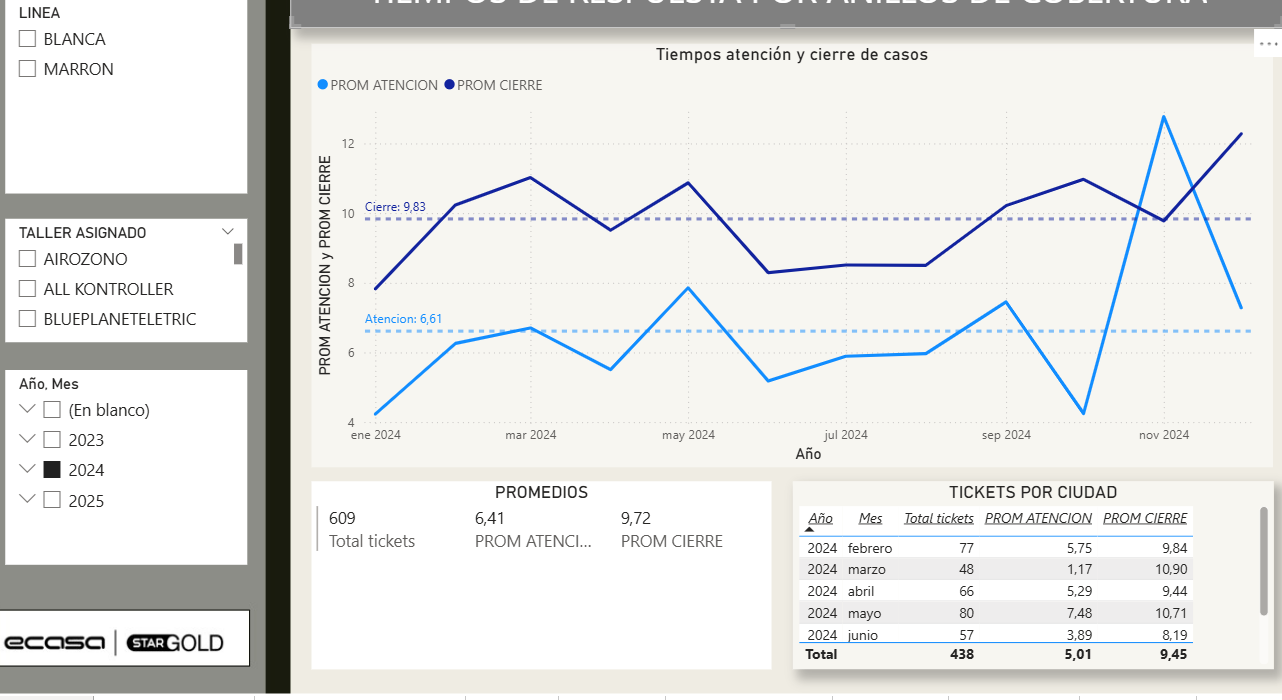This screenshot has height=700, width=1282.
Task: Collapse the 2024 chevron in date slicer
Action: (26, 470)
